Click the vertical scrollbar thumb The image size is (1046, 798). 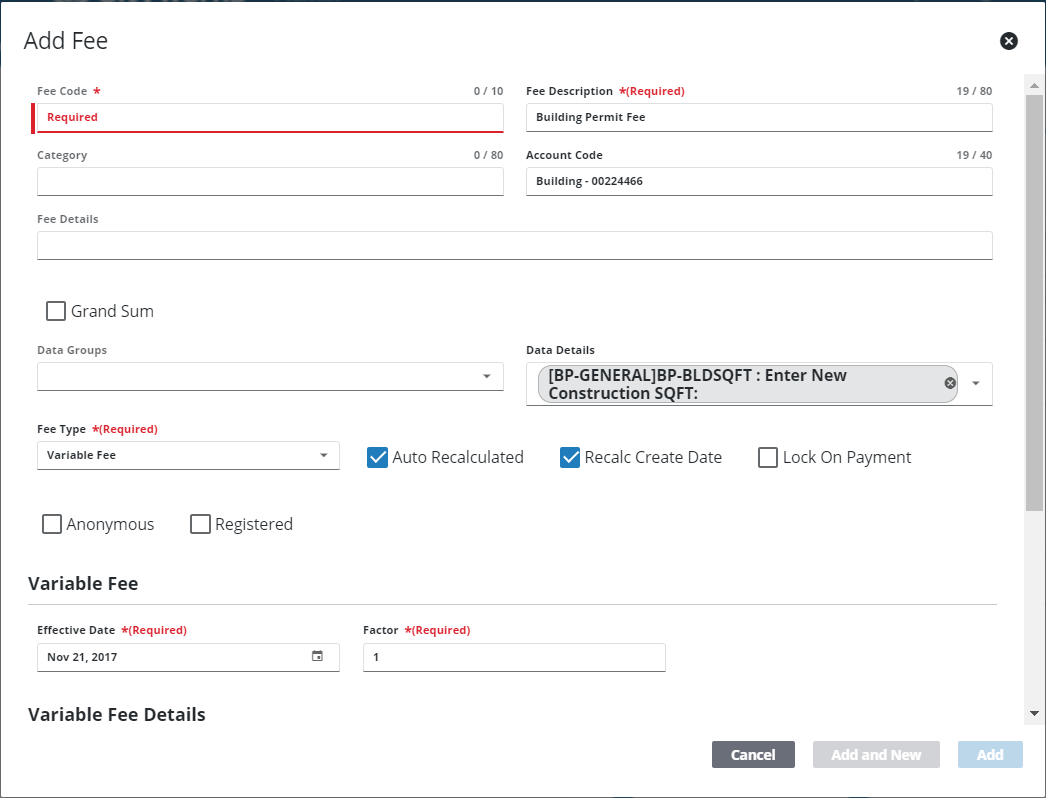point(1034,300)
